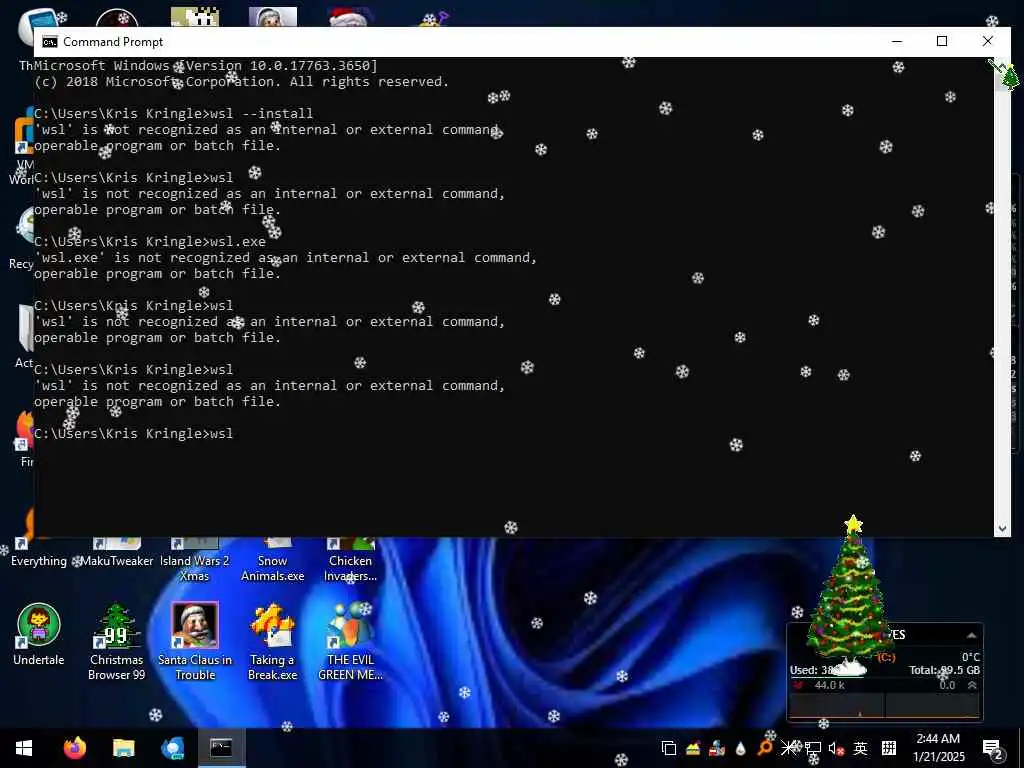1024x768 pixels.
Task: Select the Island Wars 2 Xmas label
Action: 195,568
